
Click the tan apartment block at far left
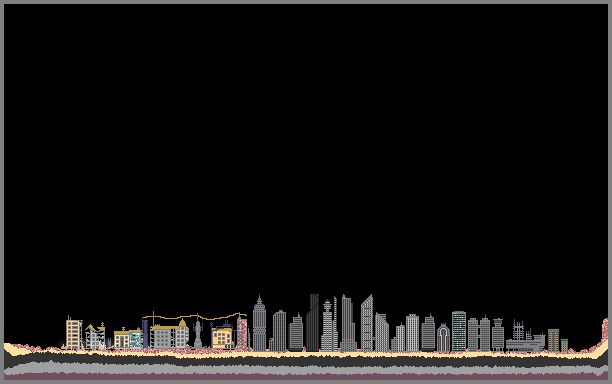coord(74,333)
